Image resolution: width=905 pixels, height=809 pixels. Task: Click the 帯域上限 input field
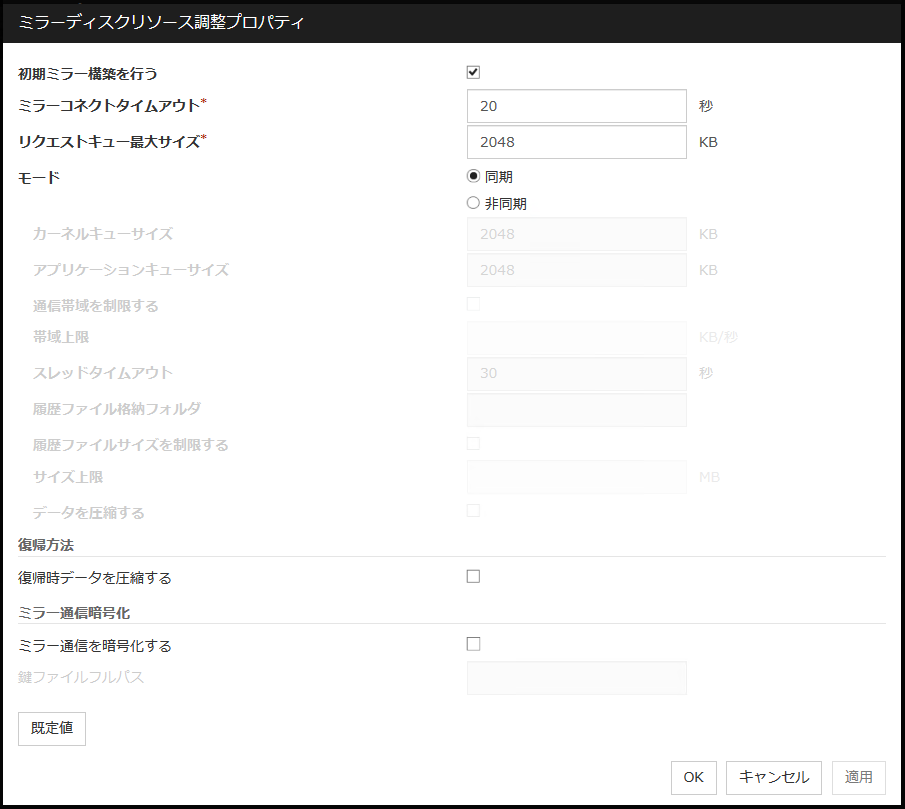click(576, 338)
